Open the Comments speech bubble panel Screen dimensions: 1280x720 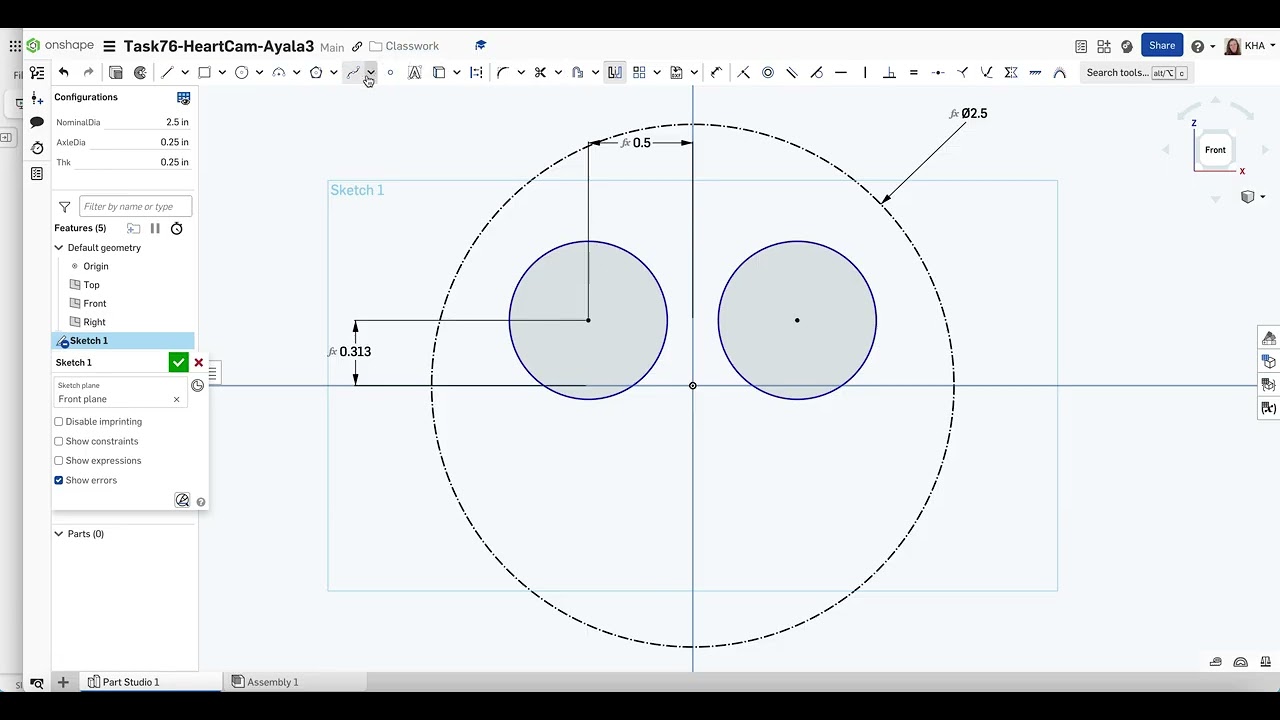point(37,122)
